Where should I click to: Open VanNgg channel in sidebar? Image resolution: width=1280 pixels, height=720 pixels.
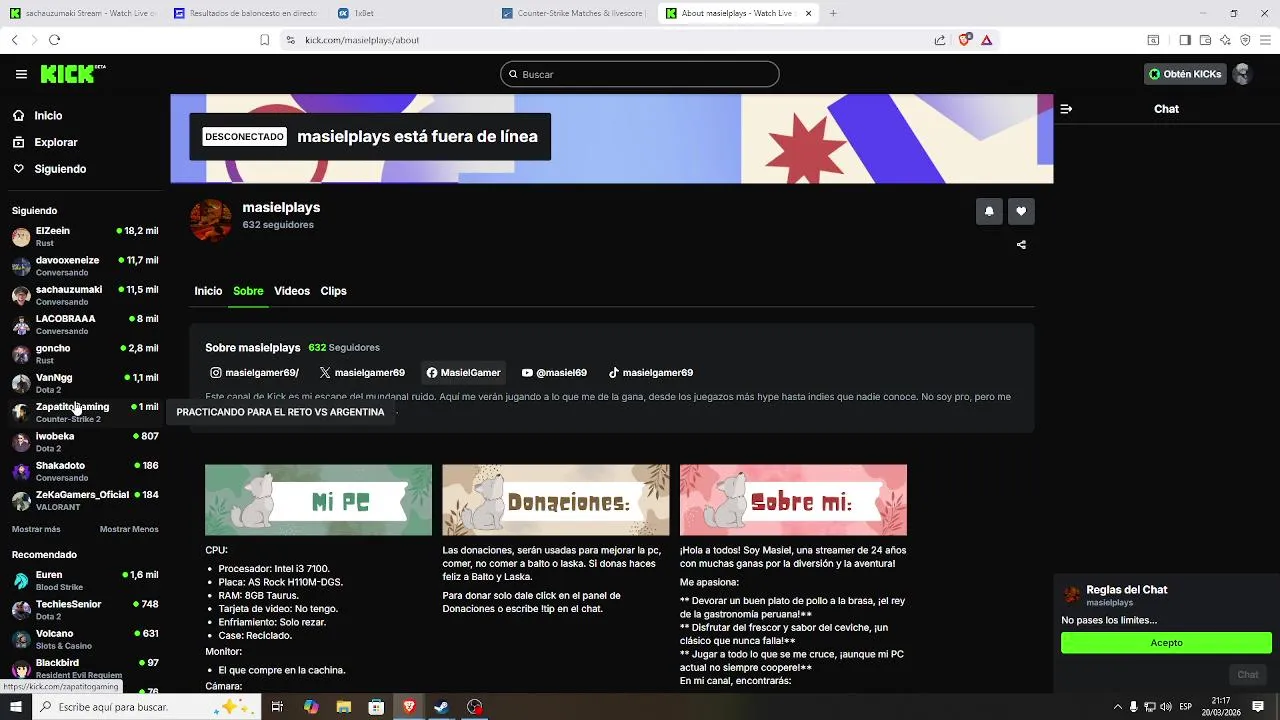(85, 383)
